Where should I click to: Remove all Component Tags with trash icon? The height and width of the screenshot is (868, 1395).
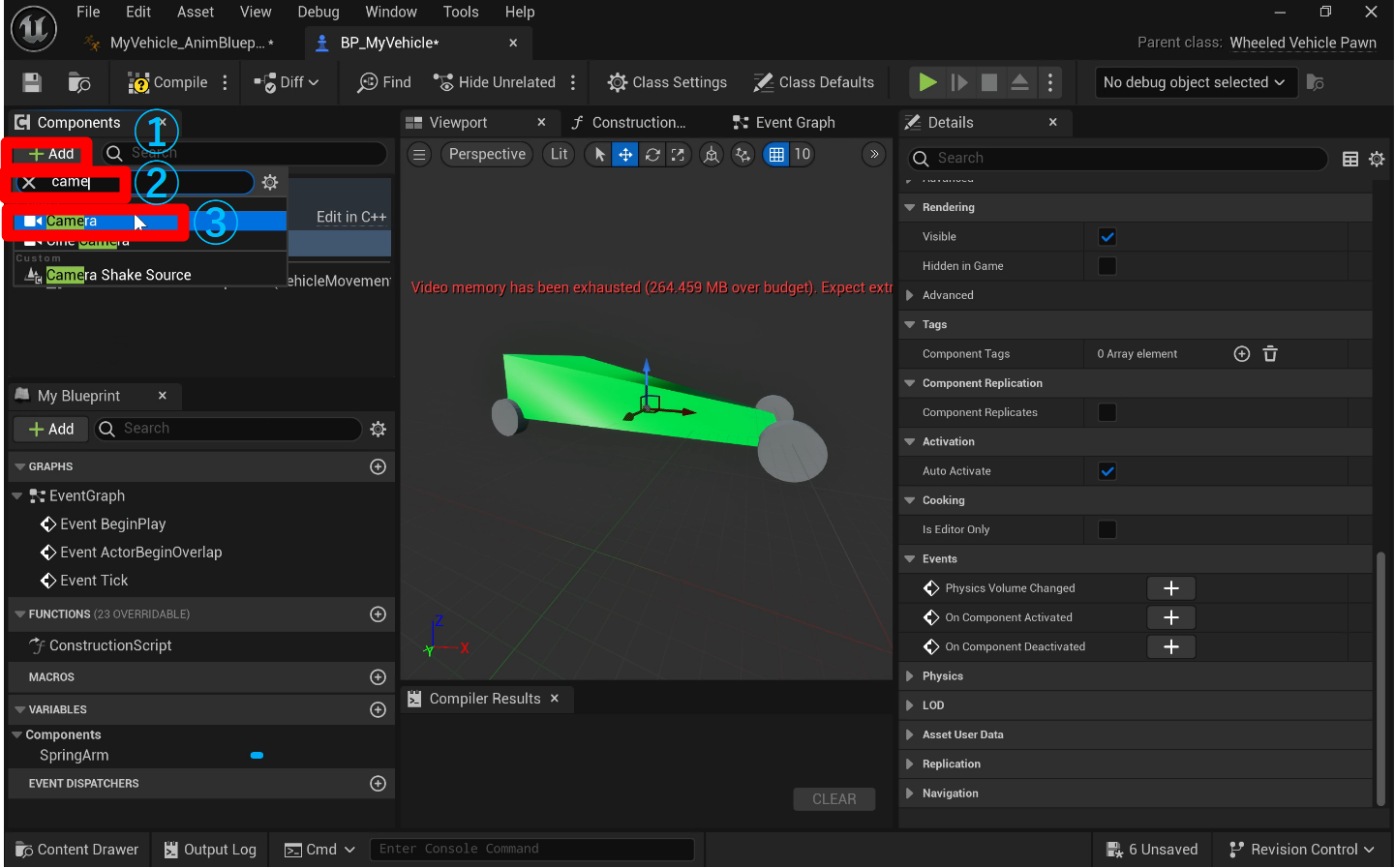tap(1270, 354)
